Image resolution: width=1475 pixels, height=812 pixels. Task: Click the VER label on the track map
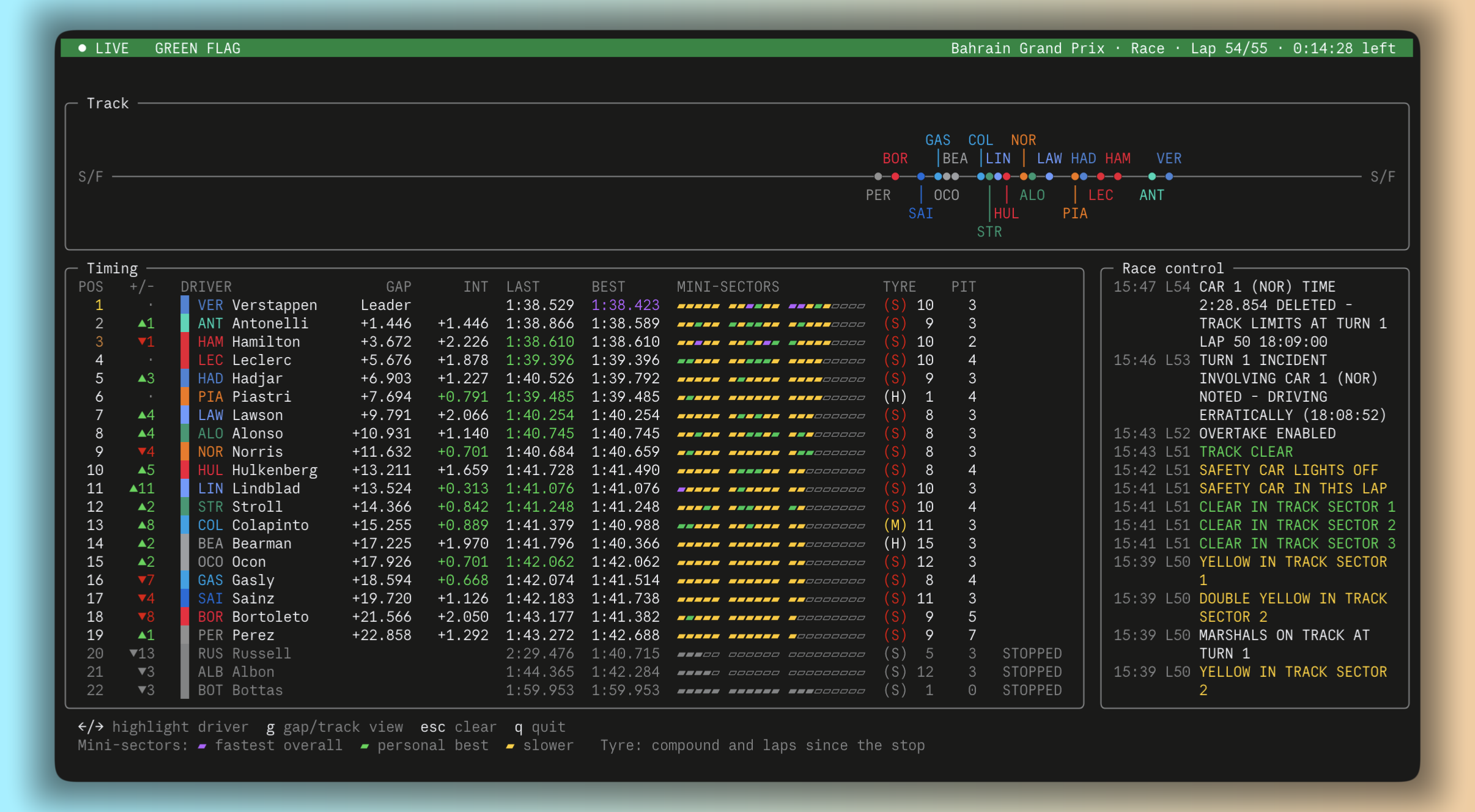1169,158
